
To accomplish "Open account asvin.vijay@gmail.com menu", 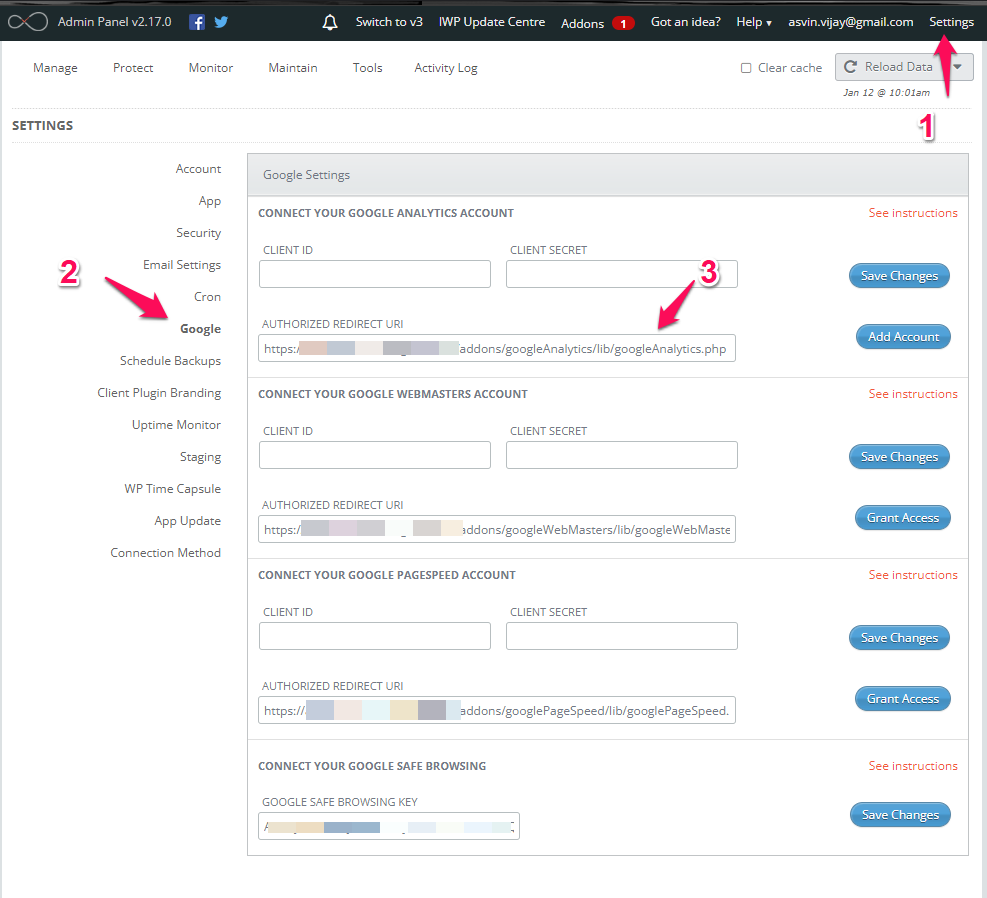I will [x=850, y=22].
